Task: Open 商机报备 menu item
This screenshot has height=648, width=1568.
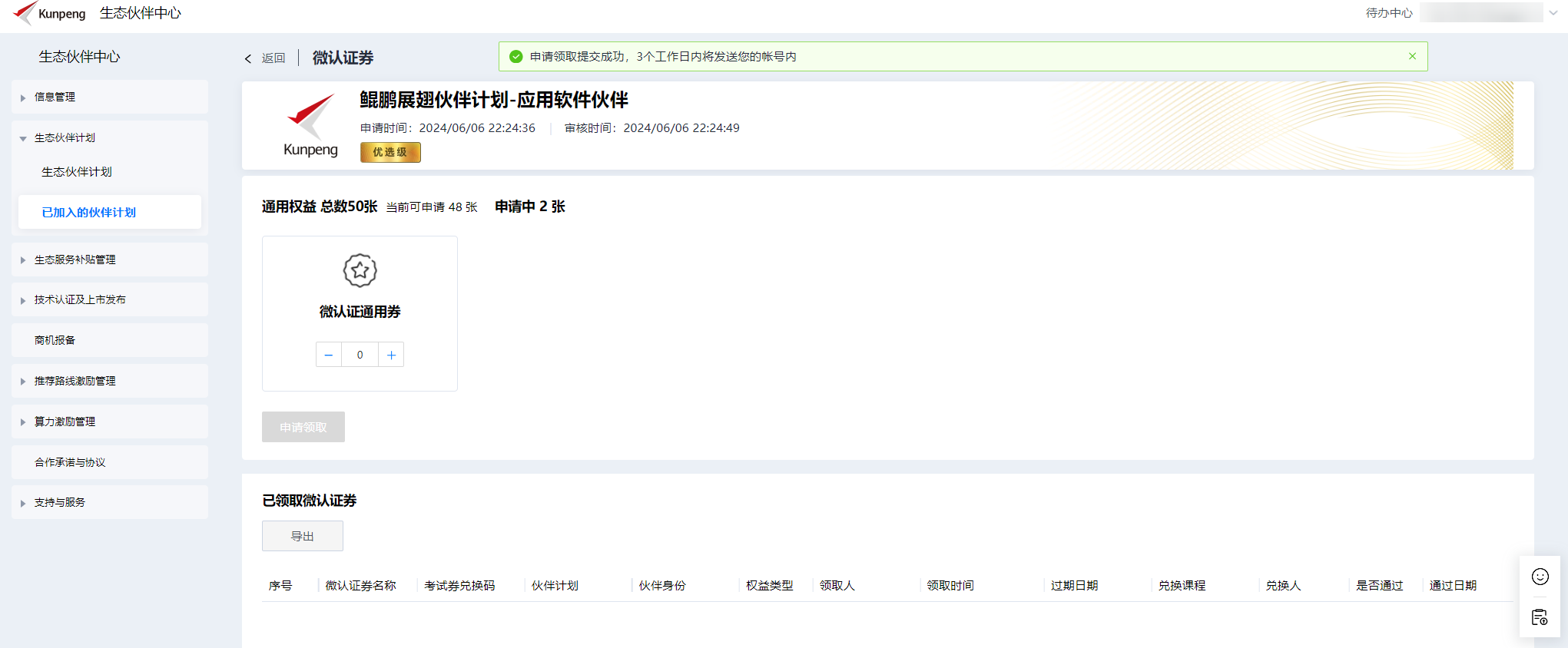Action: point(110,340)
